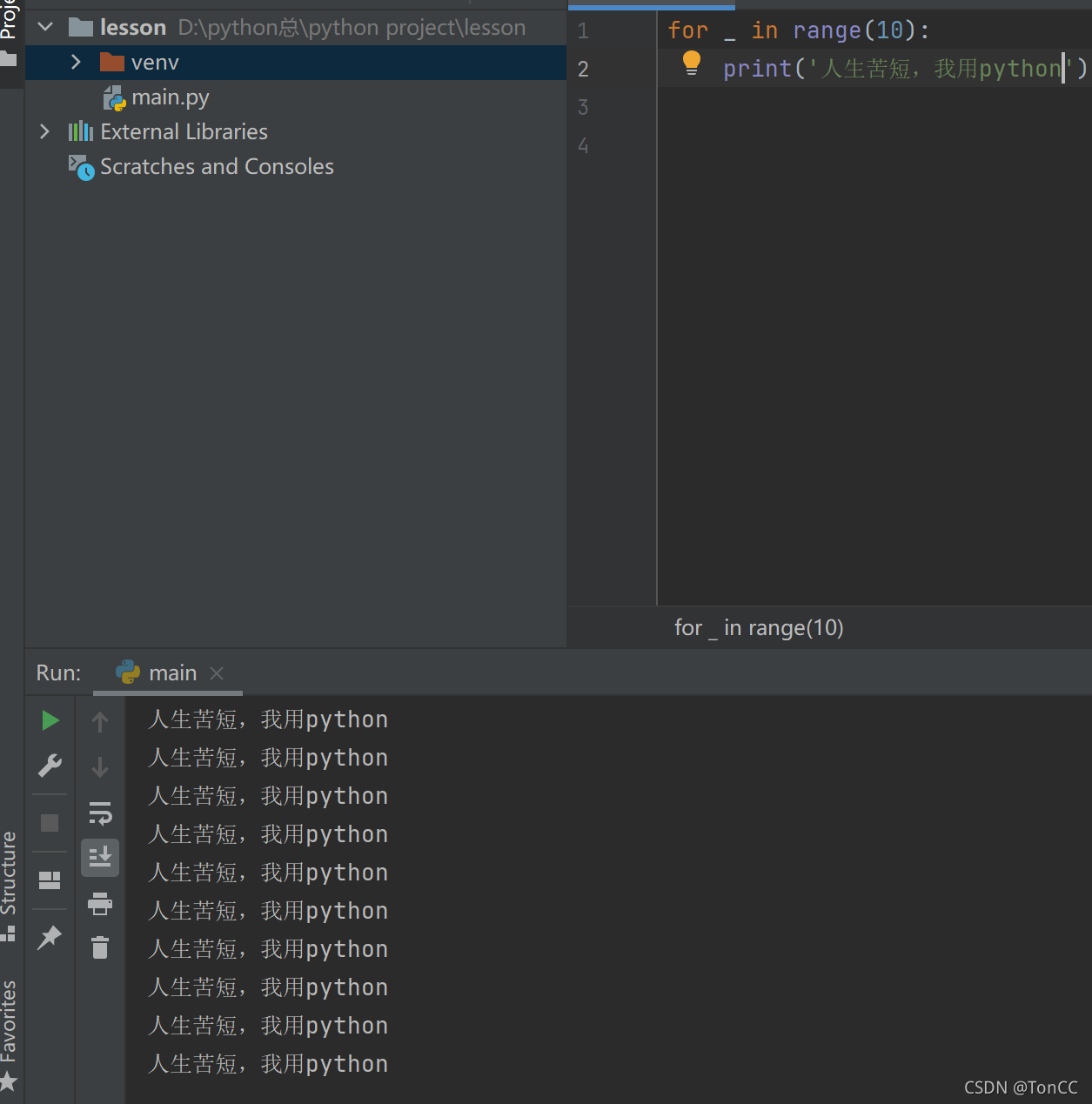Expand the venv folder
The image size is (1092, 1104).
[x=76, y=62]
